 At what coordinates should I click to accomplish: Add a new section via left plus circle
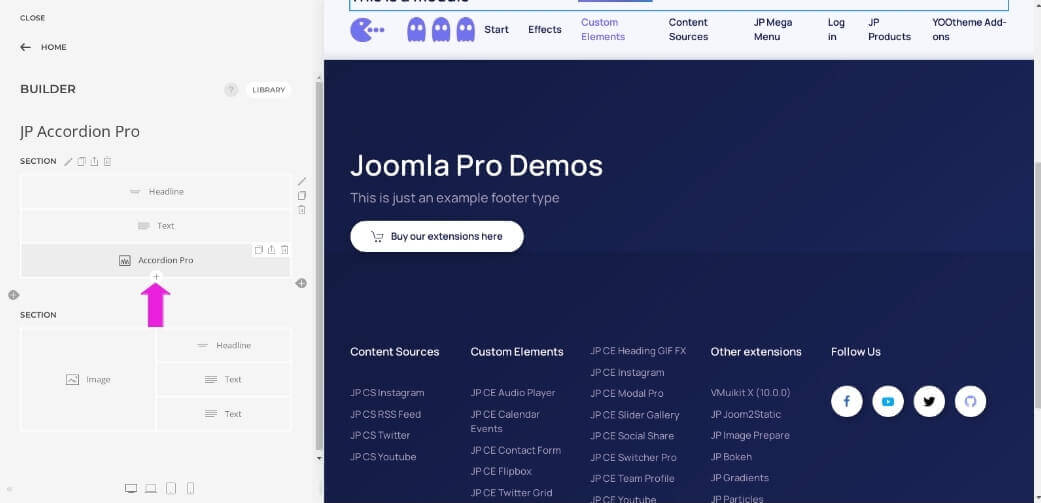pyautogui.click(x=13, y=295)
